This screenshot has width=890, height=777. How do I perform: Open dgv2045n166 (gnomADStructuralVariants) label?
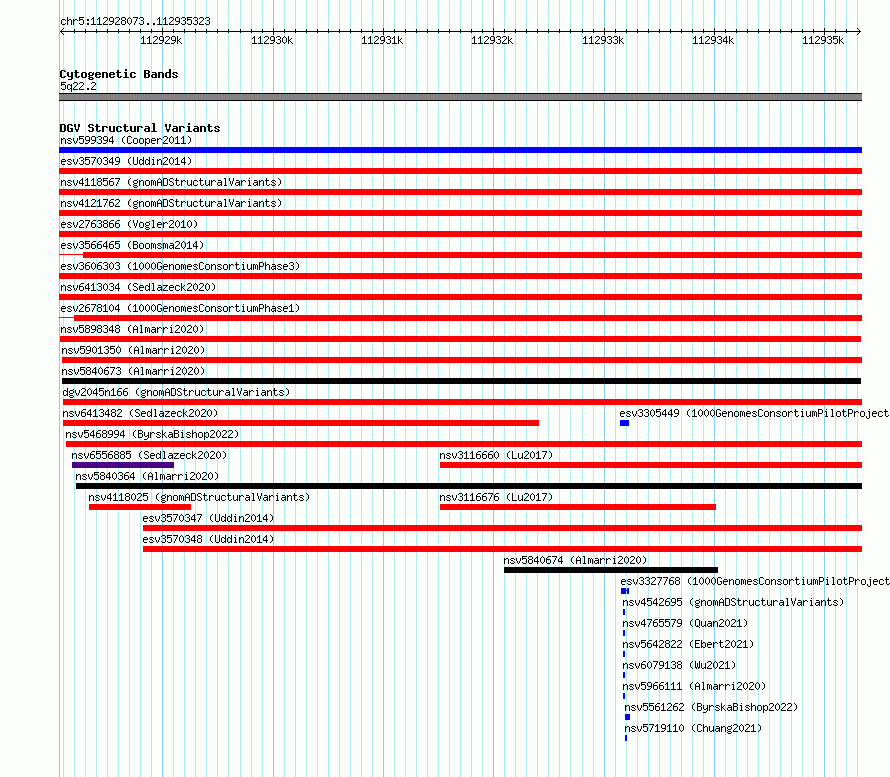[x=176, y=392]
